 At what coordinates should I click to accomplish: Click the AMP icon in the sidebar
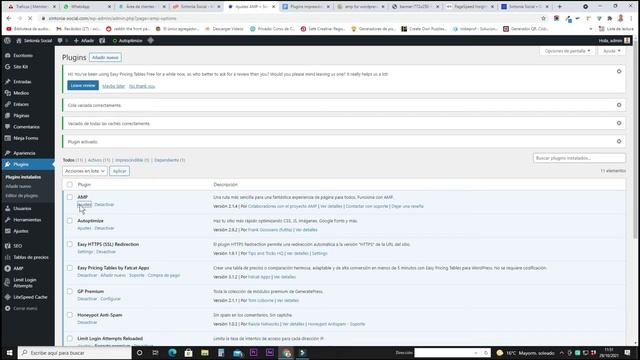coord(8,269)
